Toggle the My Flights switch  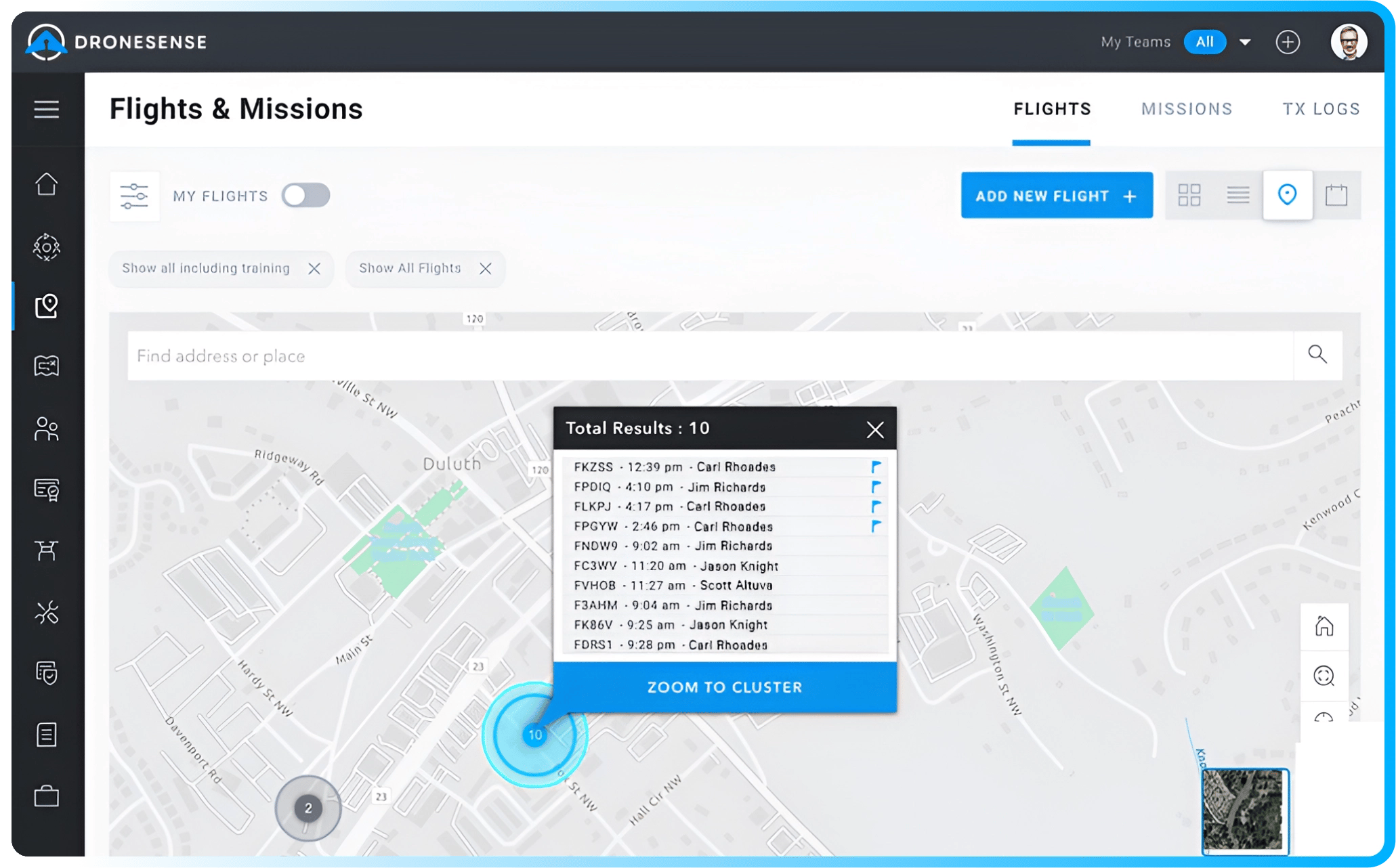coord(306,196)
